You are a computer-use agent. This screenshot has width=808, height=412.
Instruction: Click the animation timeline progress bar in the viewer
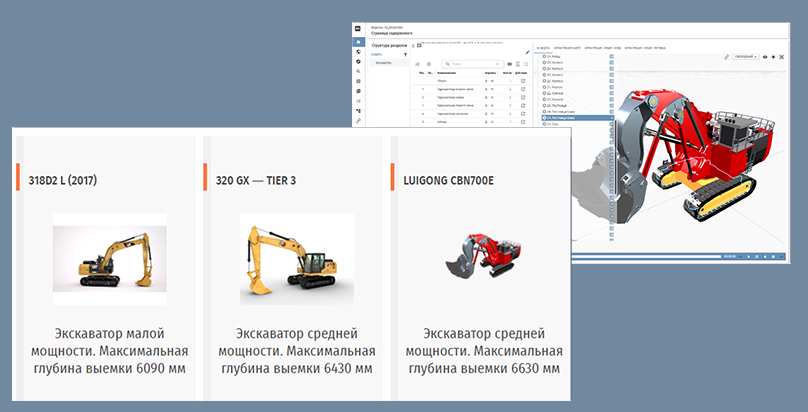tap(647, 256)
